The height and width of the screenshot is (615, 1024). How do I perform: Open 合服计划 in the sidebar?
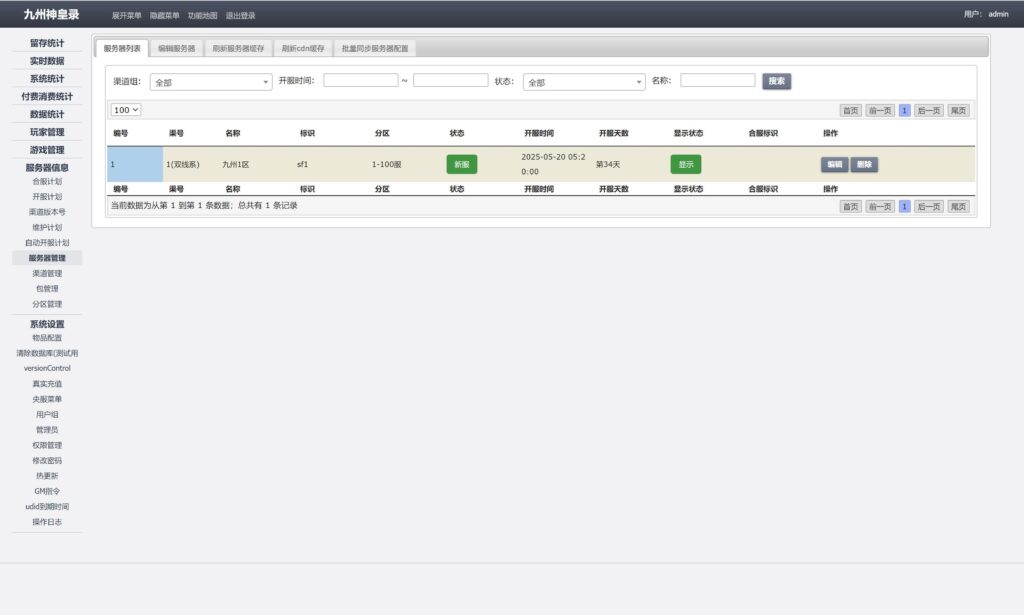(47, 182)
